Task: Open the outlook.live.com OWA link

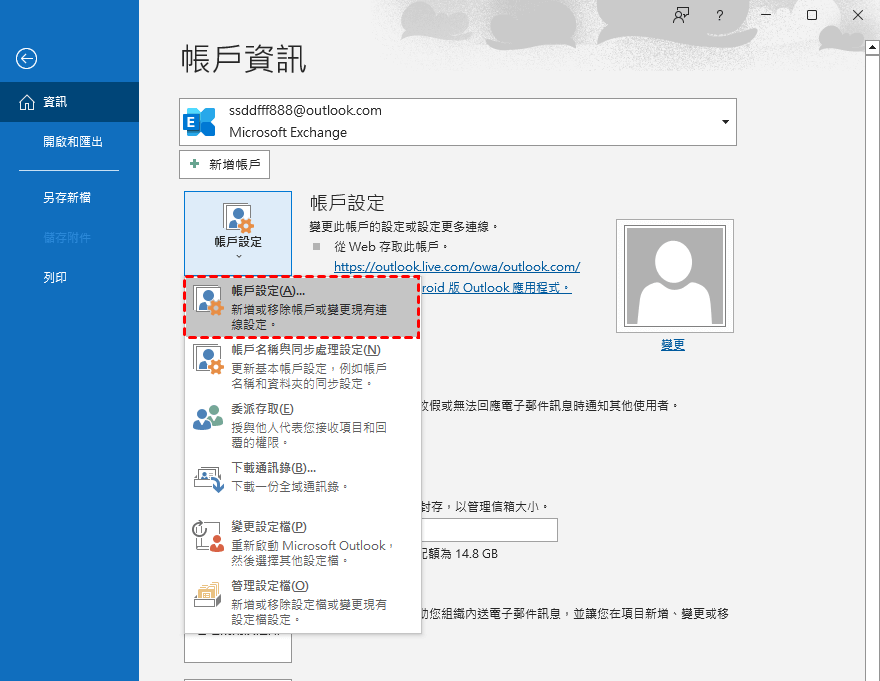Action: point(456,267)
